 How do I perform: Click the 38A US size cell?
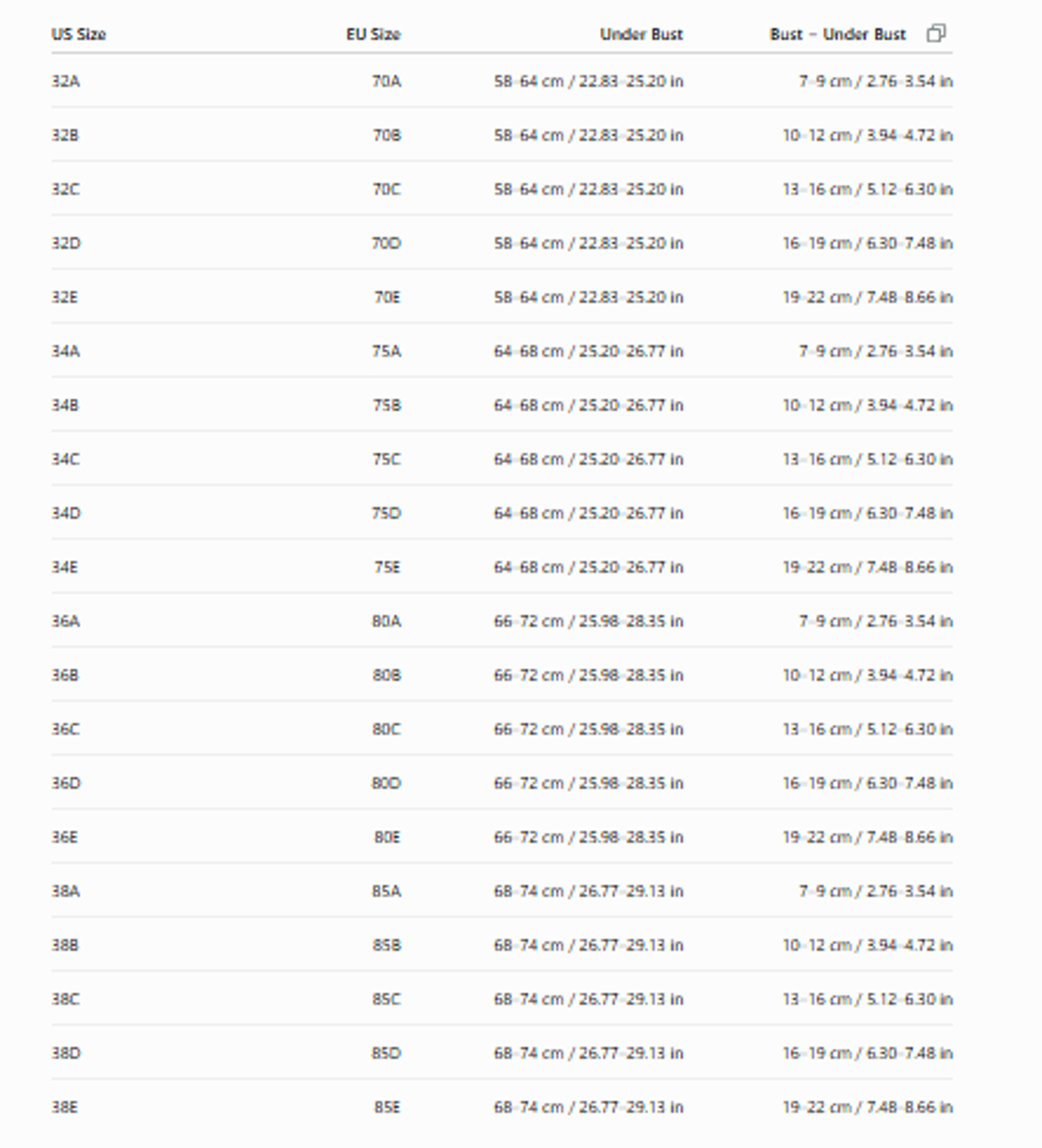[x=65, y=891]
